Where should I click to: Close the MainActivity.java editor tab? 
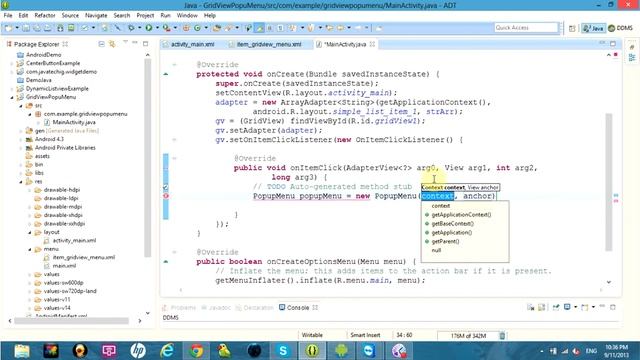pos(372,44)
